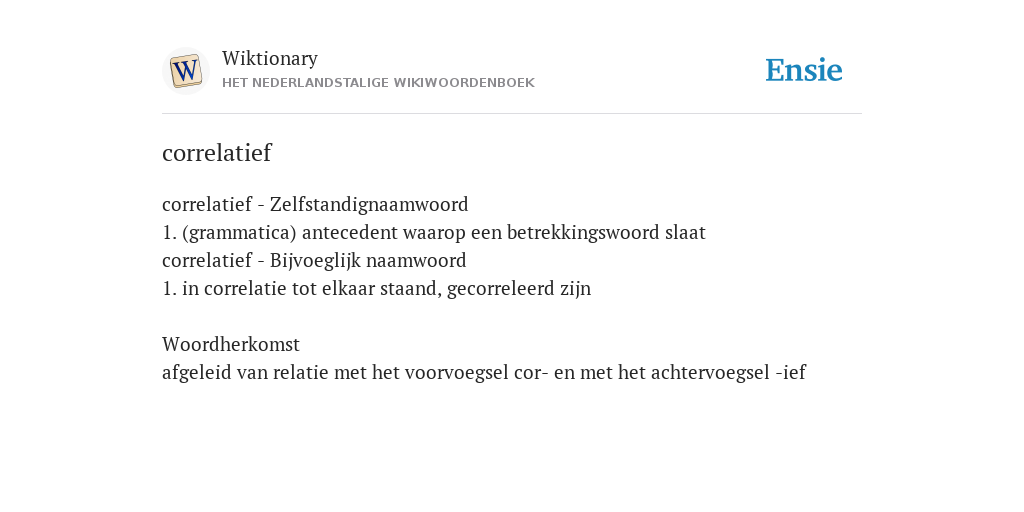Click the line correlatief - Bijvoeglijk naamwoord
This screenshot has width=1024, height=512.
314,261
